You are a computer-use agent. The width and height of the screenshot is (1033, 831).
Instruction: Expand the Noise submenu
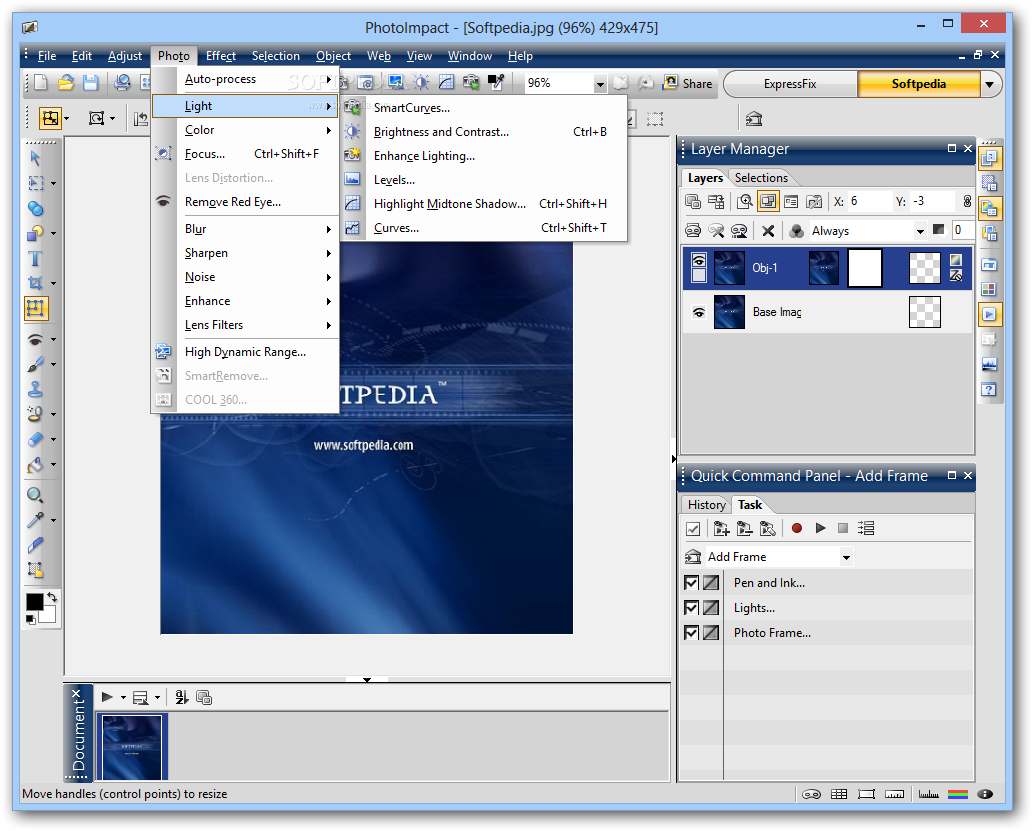point(246,277)
